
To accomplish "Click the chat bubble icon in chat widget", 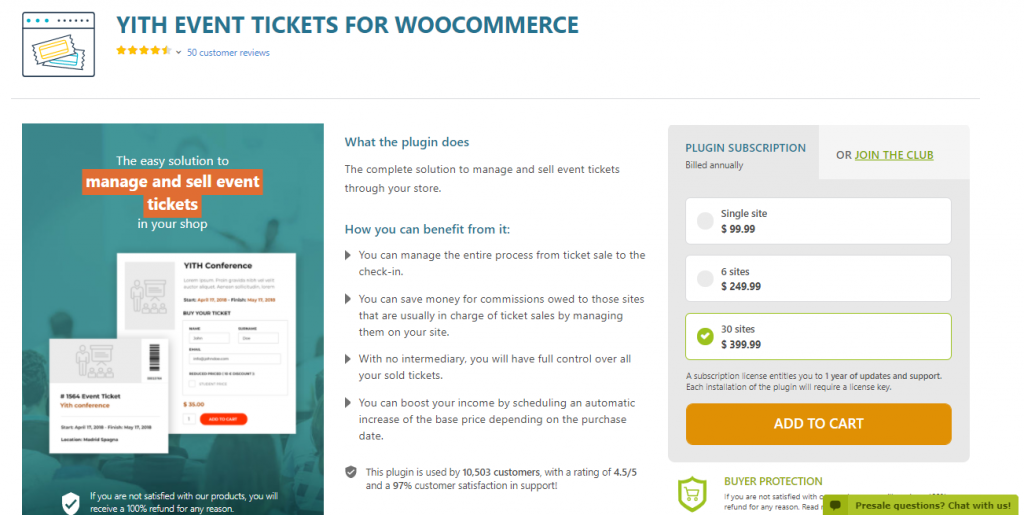I will (x=835, y=506).
